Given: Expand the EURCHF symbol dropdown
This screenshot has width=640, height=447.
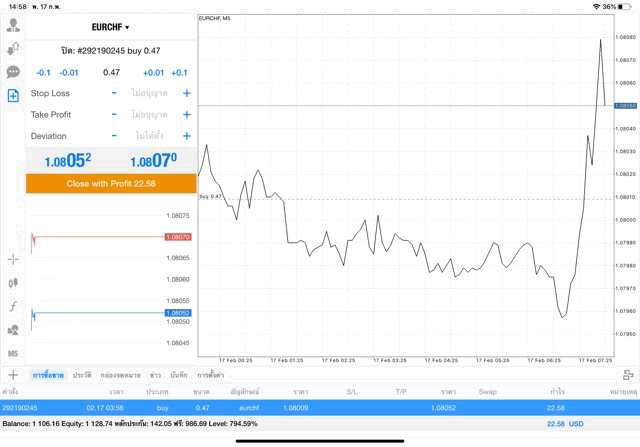Looking at the screenshot, I should tap(110, 26).
